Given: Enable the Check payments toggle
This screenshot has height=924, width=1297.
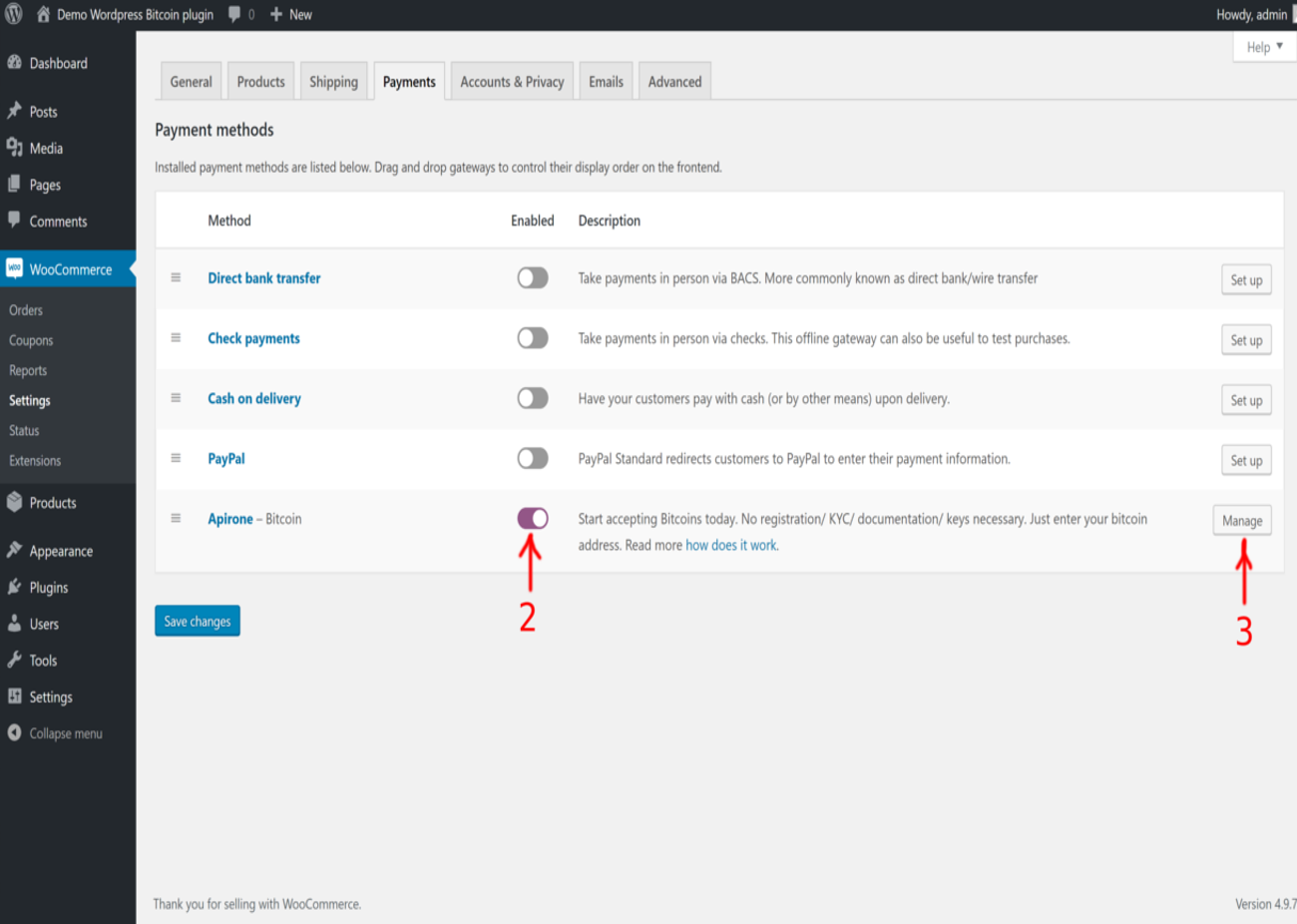Looking at the screenshot, I should 533,338.
